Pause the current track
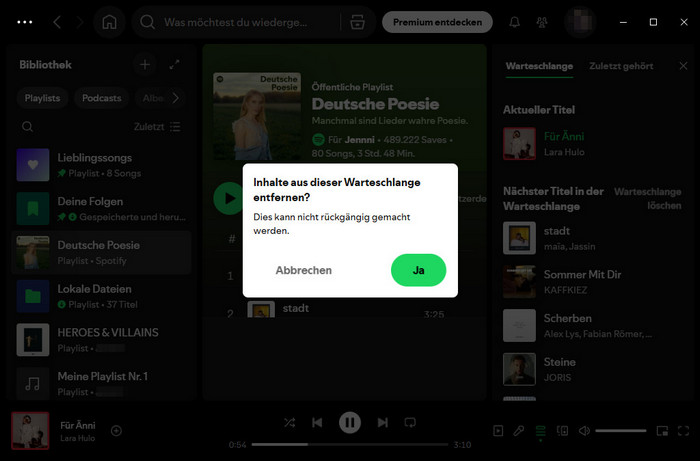 (x=350, y=422)
